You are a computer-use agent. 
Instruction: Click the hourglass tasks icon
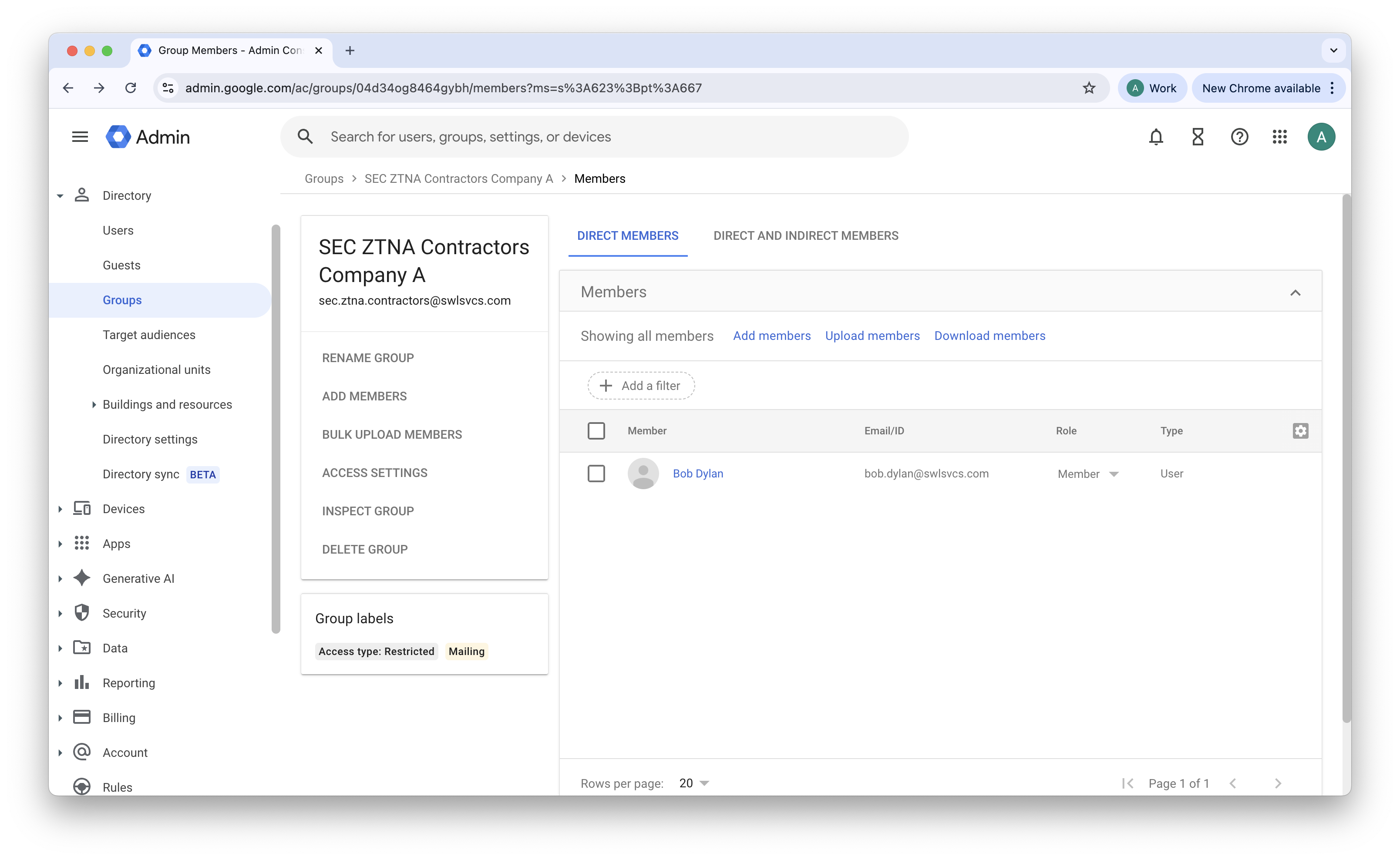coord(1198,137)
